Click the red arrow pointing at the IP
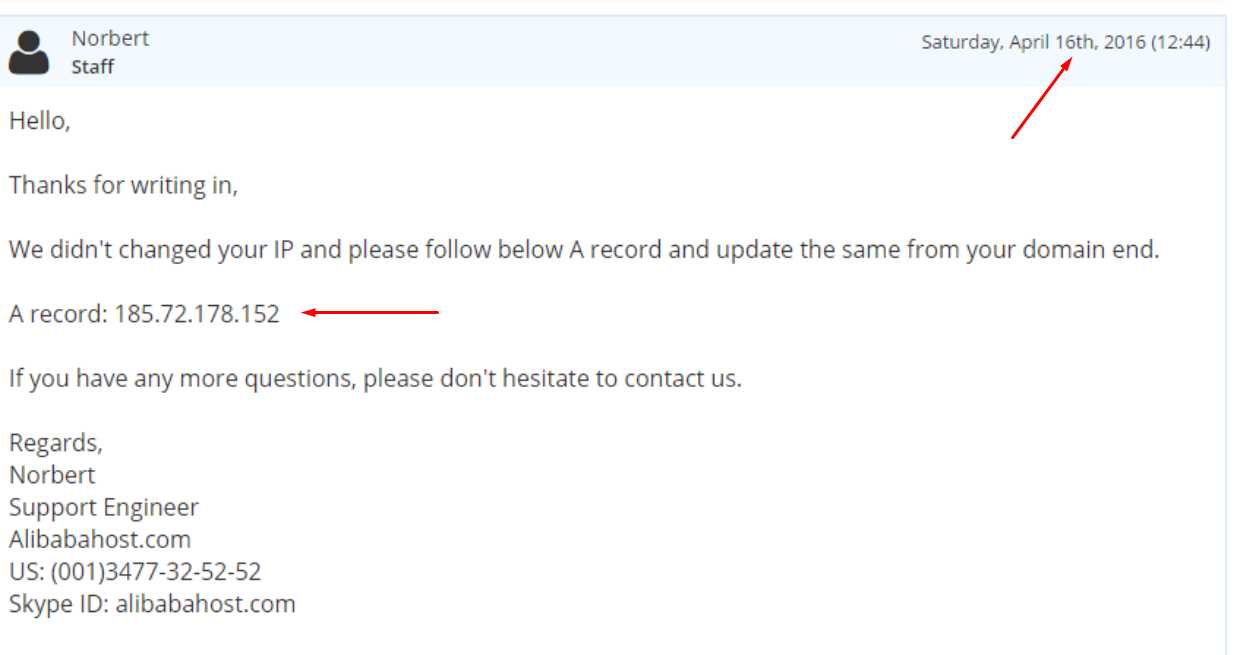The width and height of the screenshot is (1251, 655). pyautogui.click(x=370, y=313)
